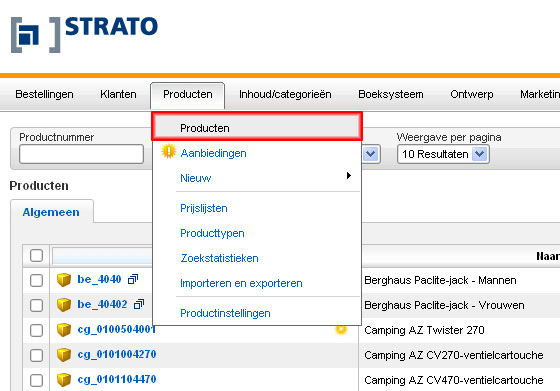The height and width of the screenshot is (391, 560).
Task: Select Producttypen in the dropdown menu
Action: pos(212,233)
